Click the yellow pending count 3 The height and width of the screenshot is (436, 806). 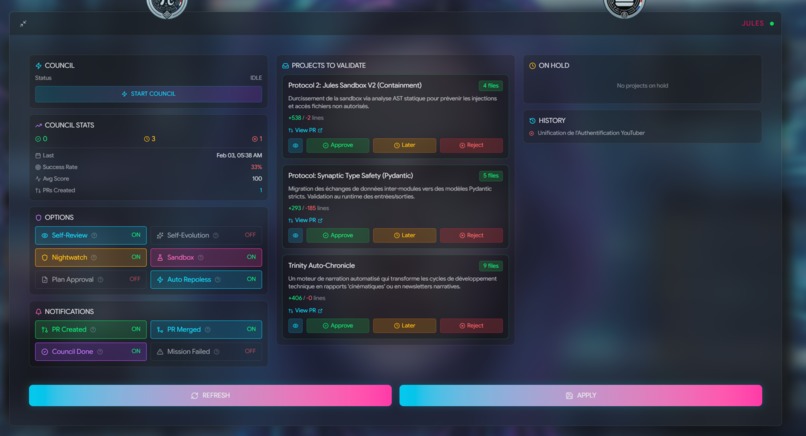tap(150, 139)
